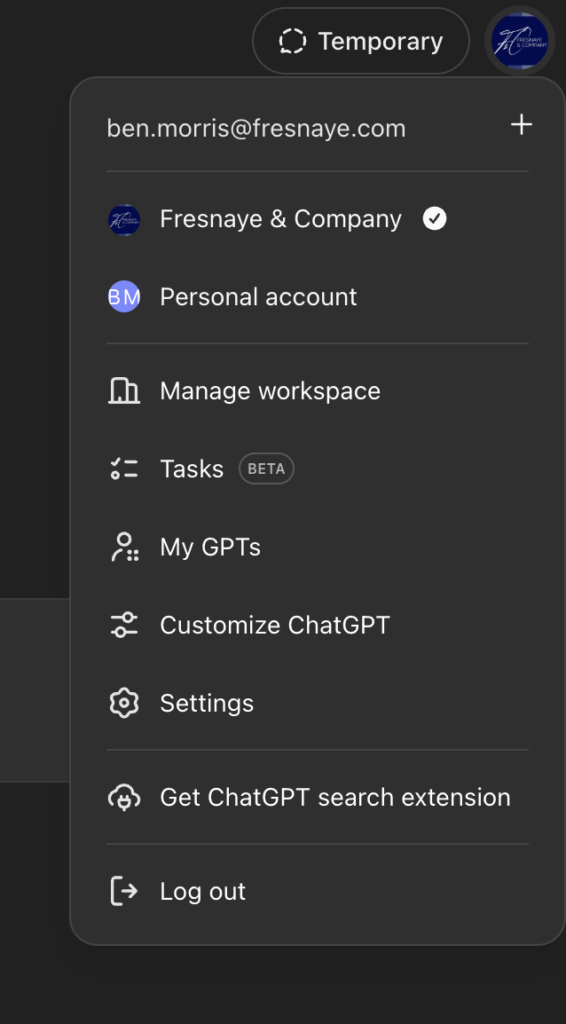566x1024 pixels.
Task: Click the Temporary chat button
Action: [x=360, y=41]
